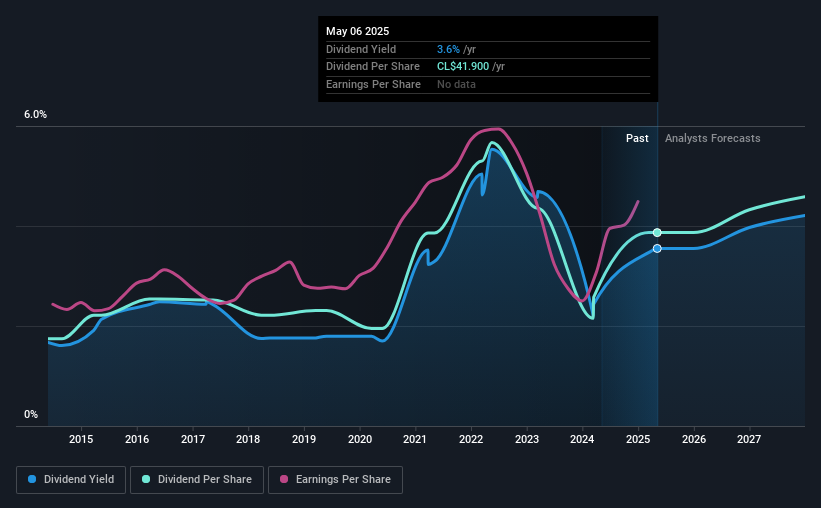This screenshot has width=821, height=508.
Task: Select the 2018 x-axis label
Action: 248,439
